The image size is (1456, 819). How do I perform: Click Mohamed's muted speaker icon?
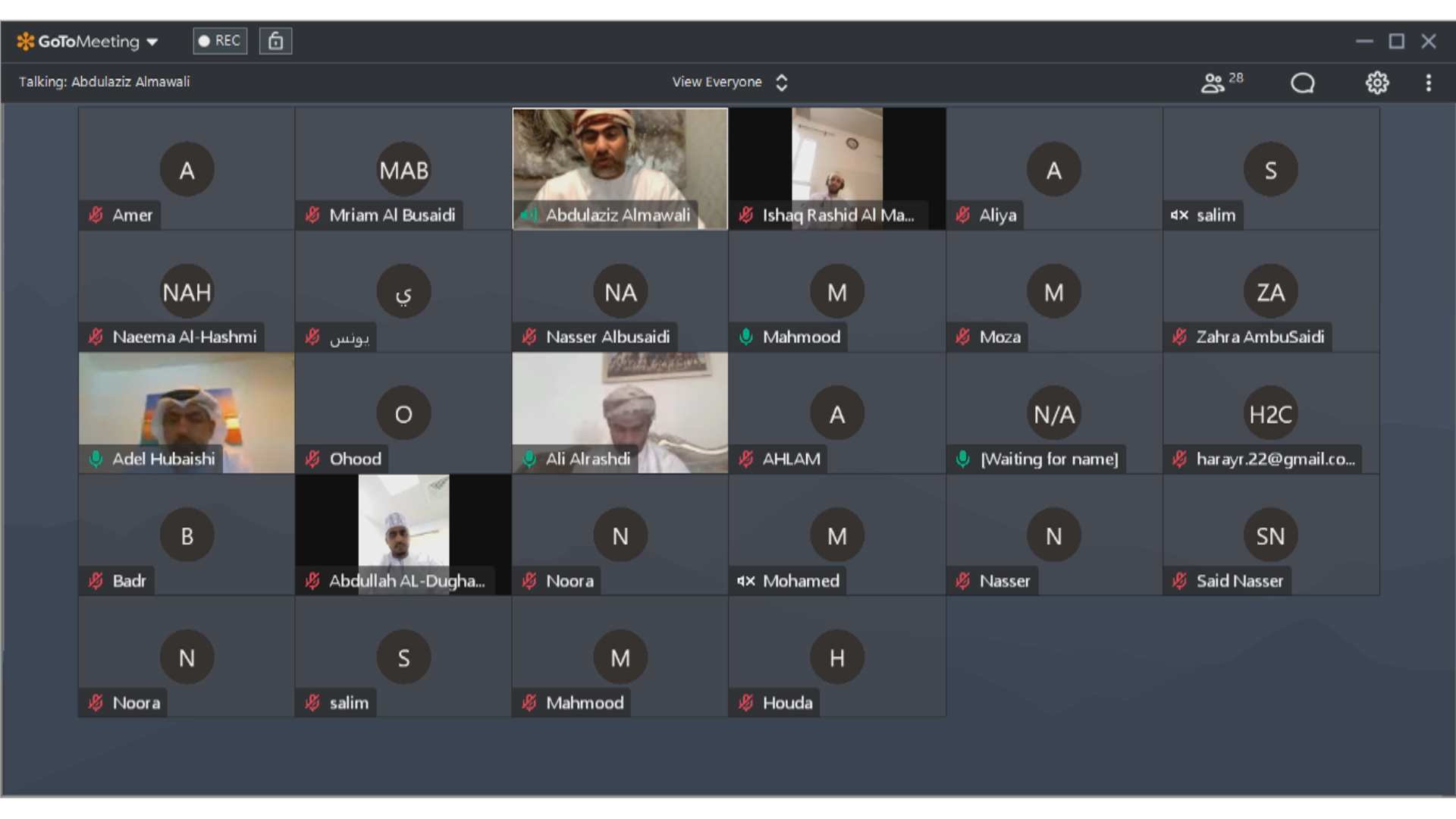pyautogui.click(x=745, y=581)
